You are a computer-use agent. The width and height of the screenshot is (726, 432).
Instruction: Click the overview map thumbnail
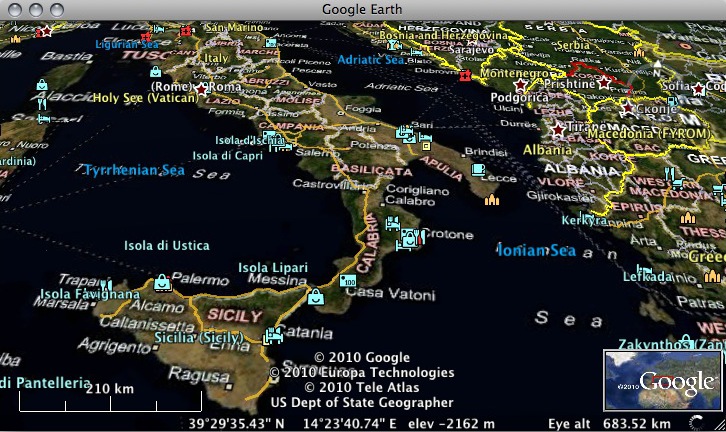[663, 381]
